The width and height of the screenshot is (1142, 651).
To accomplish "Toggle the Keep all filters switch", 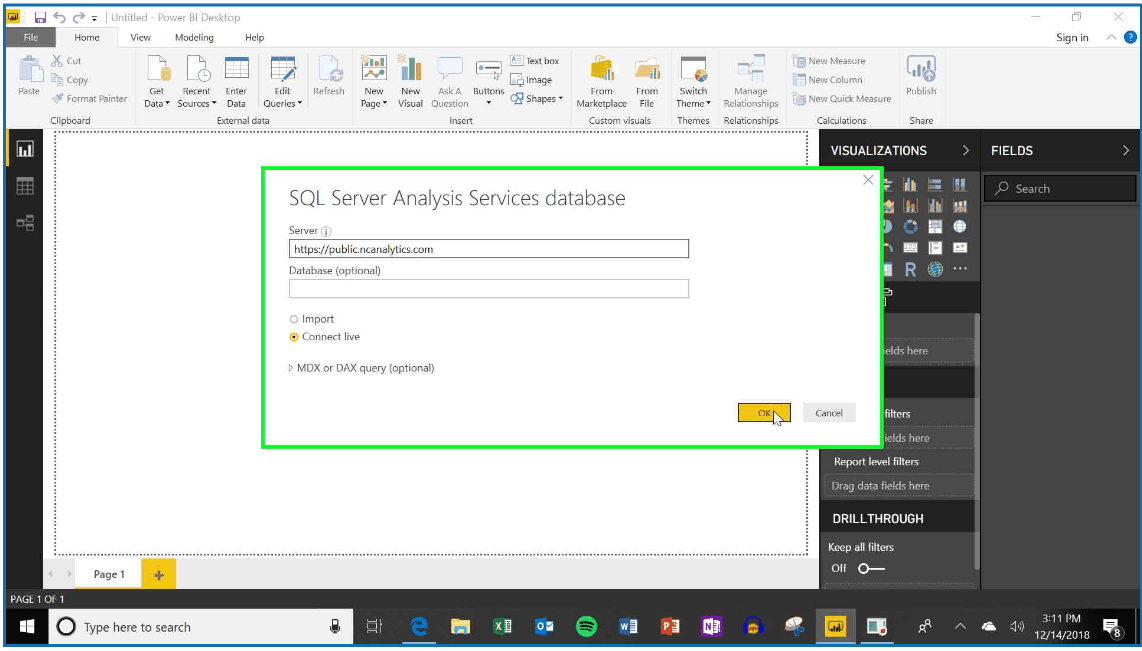I will coord(871,569).
